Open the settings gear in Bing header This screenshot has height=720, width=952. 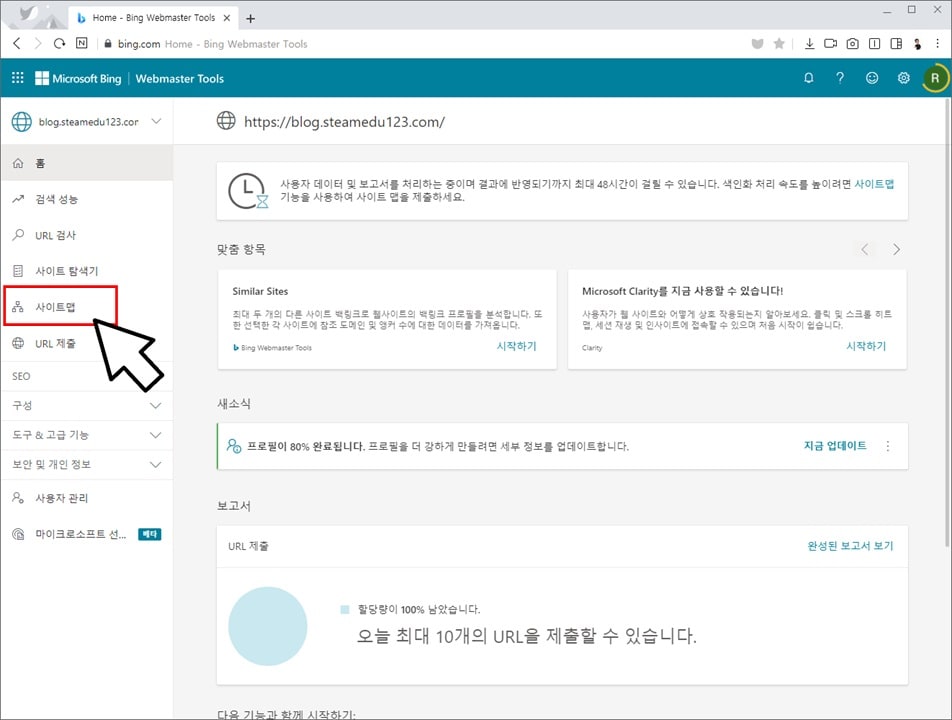pyautogui.click(x=903, y=78)
